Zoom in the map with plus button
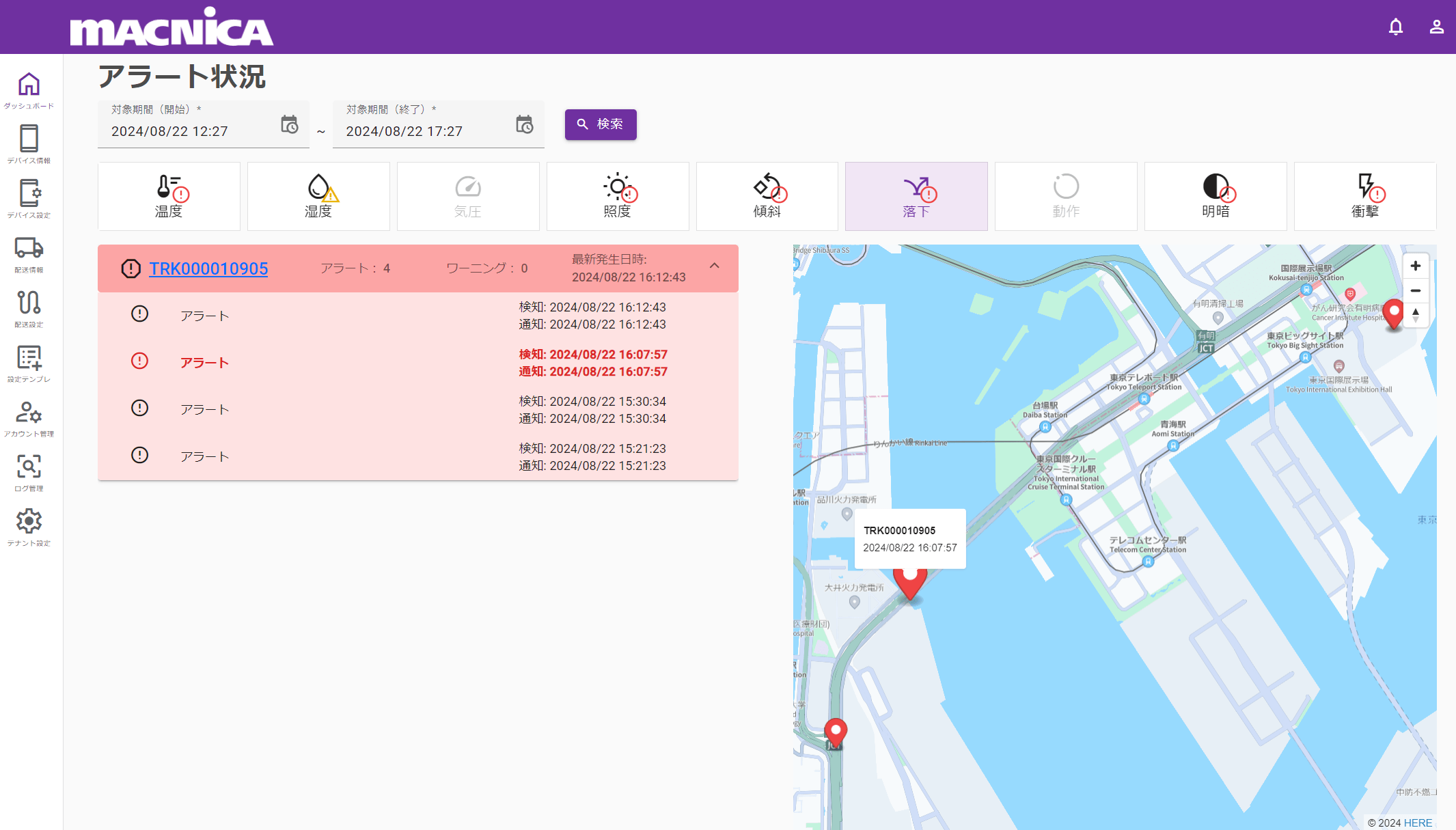The height and width of the screenshot is (830, 1456). point(1416,266)
